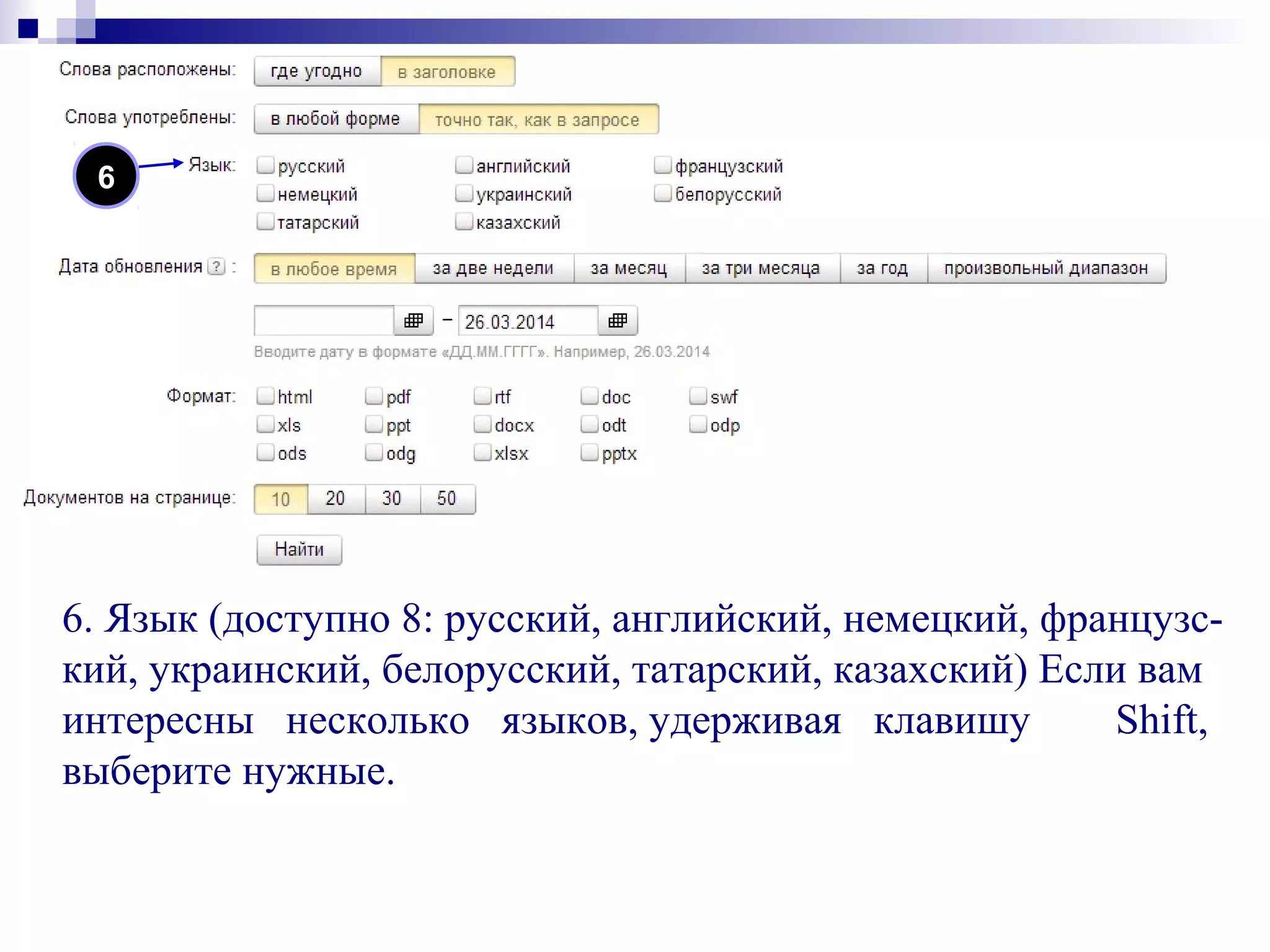Check the английский language checkbox

coord(464,165)
